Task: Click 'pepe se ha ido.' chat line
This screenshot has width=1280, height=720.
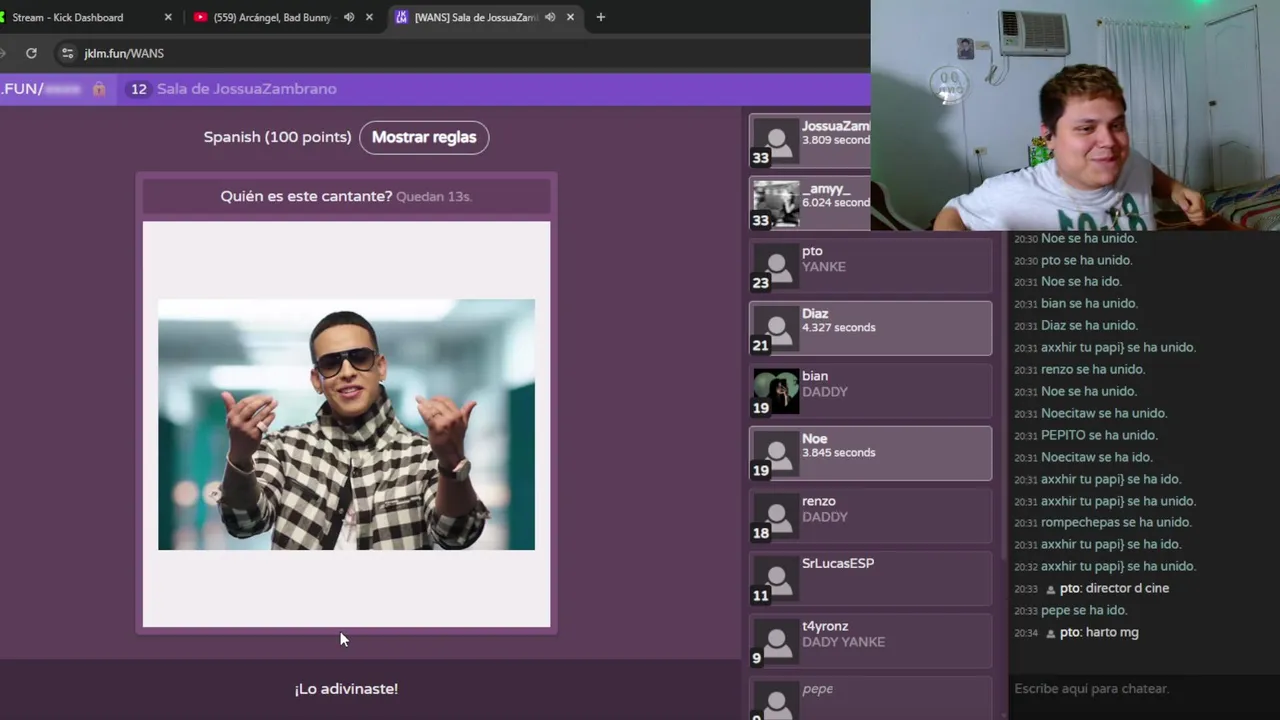Action: click(1084, 610)
